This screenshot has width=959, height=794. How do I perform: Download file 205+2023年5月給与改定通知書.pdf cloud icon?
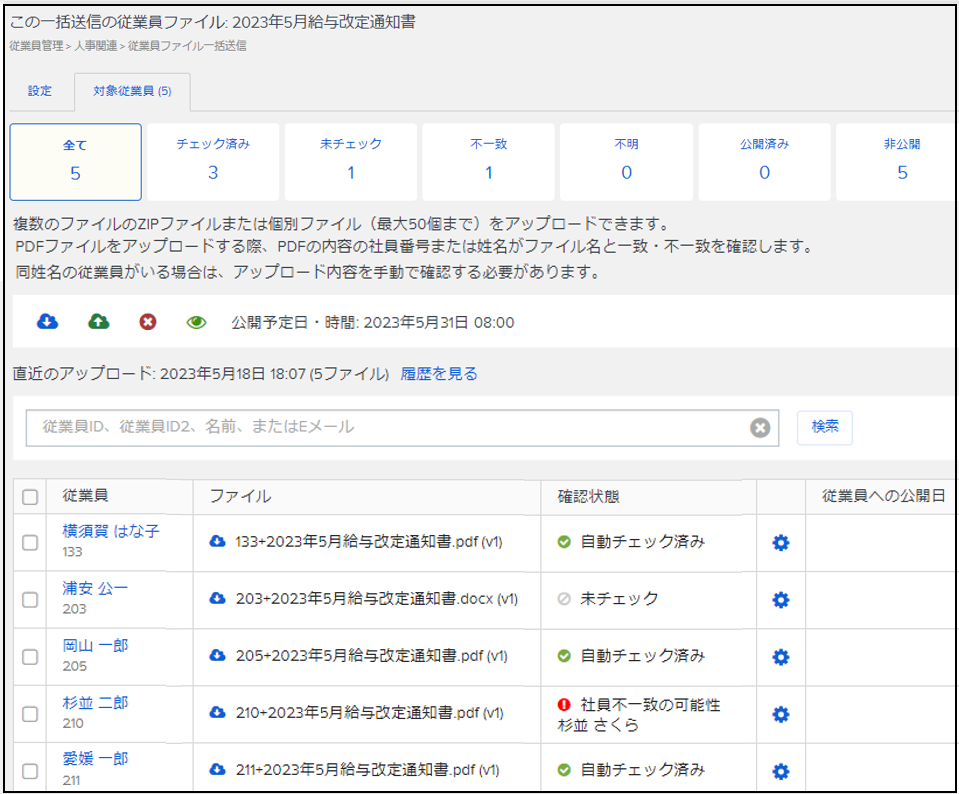pos(217,655)
